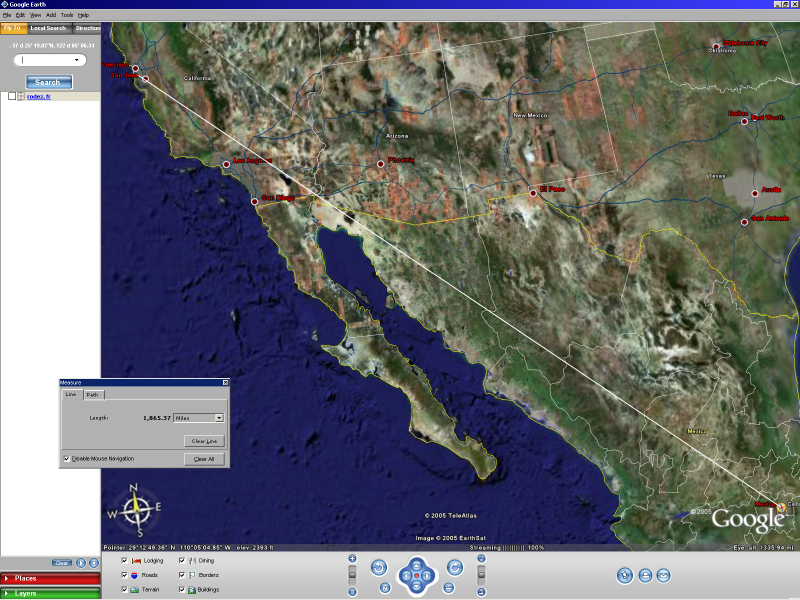
Task: Open the Miles units dropdown in the Measure dialog
Action: [x=219, y=418]
